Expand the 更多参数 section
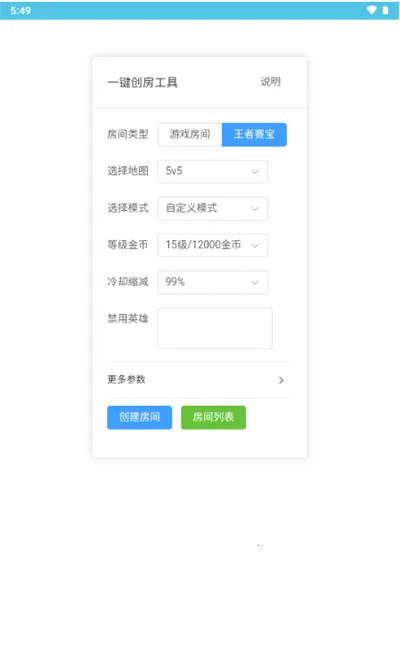This screenshot has width=400, height=645. tap(200, 380)
